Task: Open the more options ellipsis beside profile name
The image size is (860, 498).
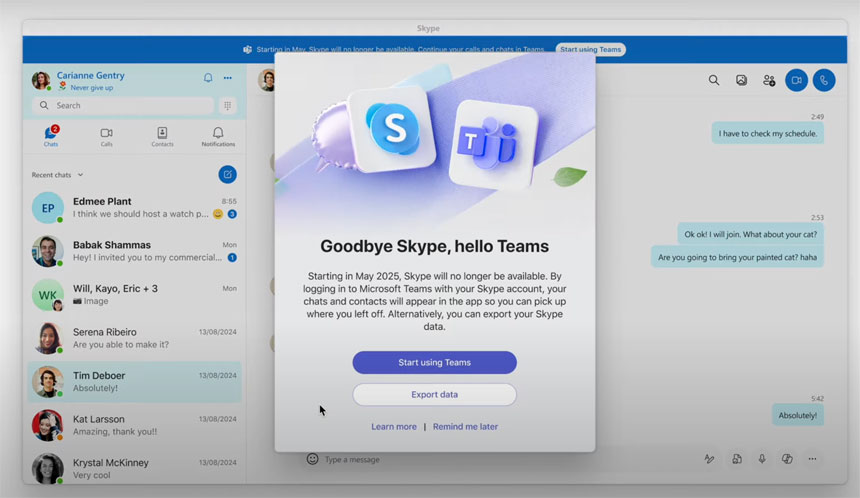Action: (228, 78)
